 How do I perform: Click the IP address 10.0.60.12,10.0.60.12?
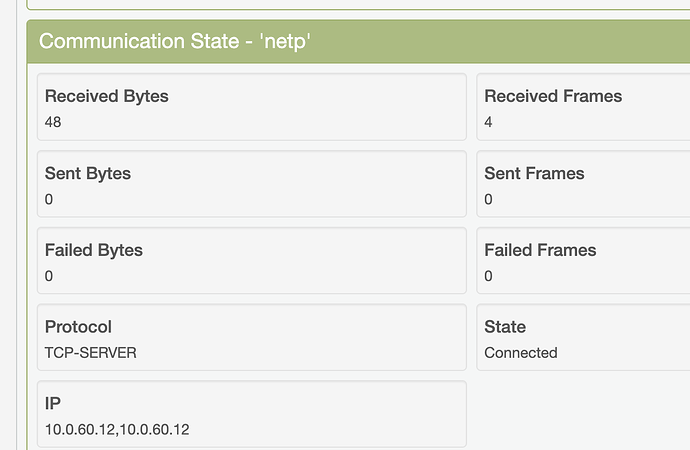[117, 430]
